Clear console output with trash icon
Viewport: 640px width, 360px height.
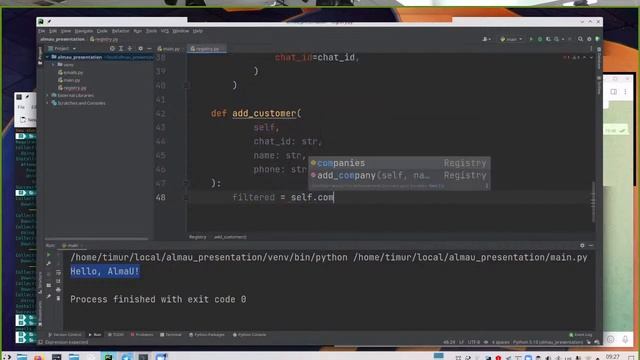click(x=58, y=298)
